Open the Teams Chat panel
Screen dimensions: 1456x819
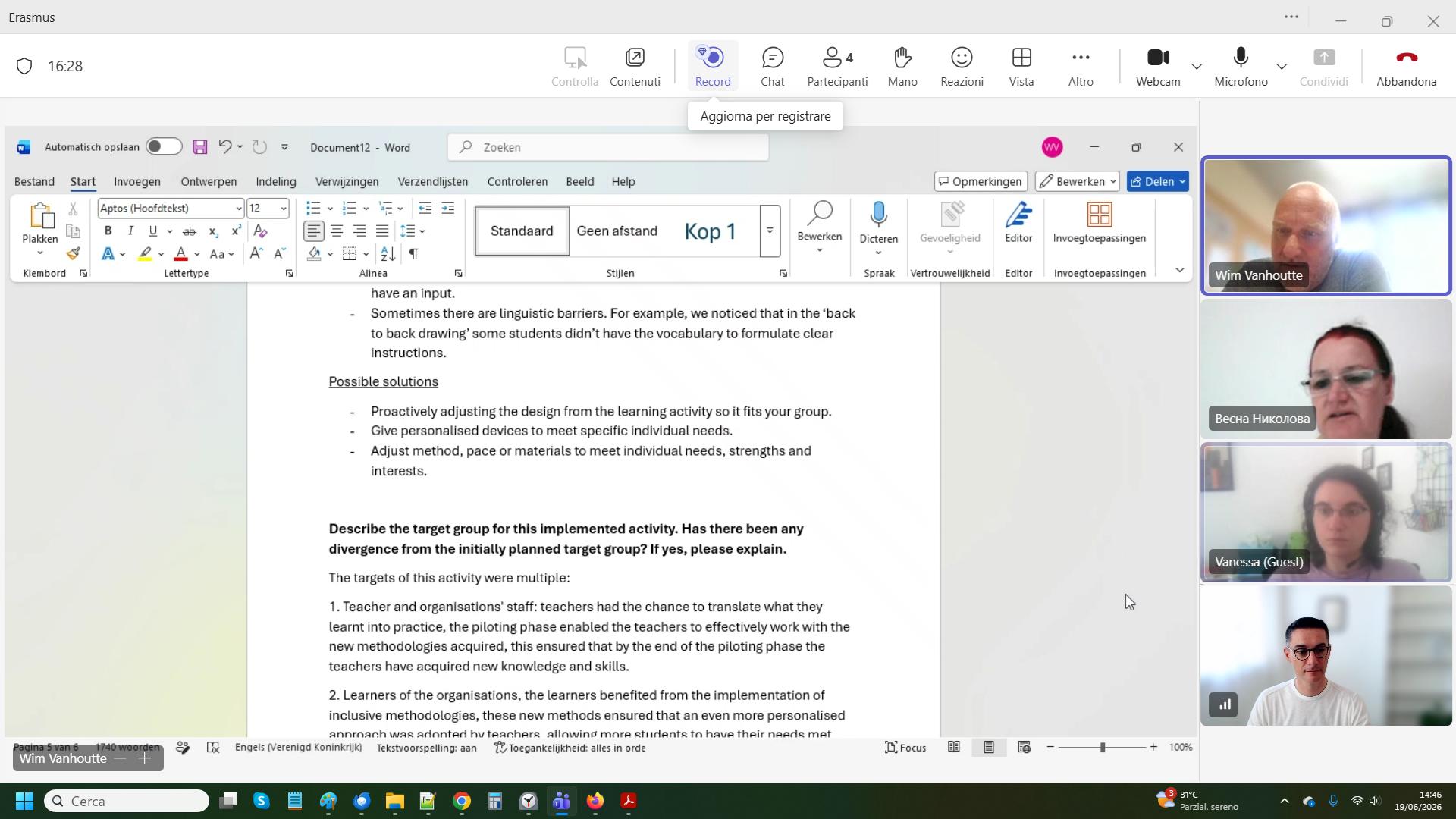click(772, 67)
